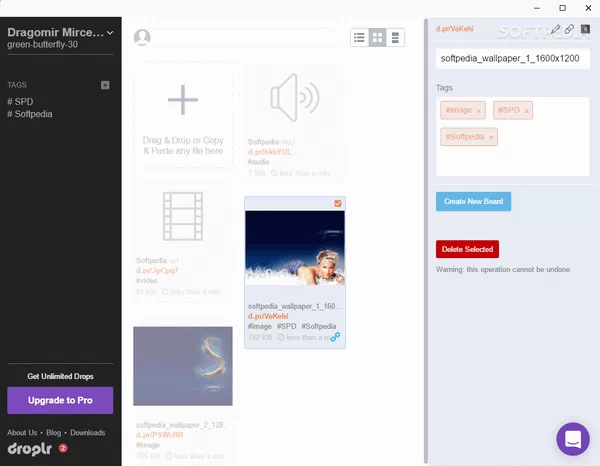Image resolution: width=600 pixels, height=466 pixels.
Task: Switch to list view layout
Action: point(359,37)
